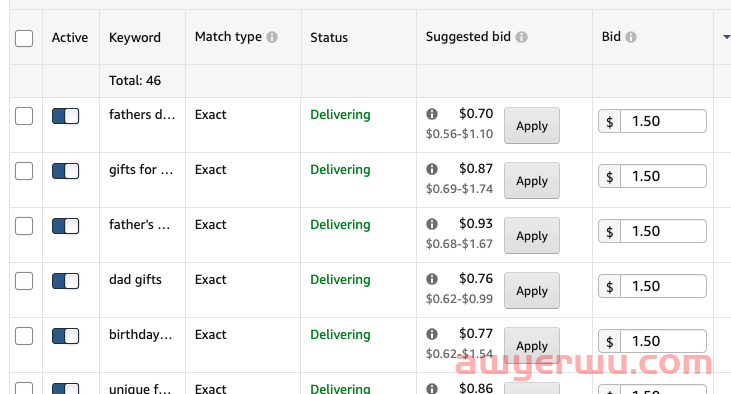Select checkbox for gifts for... row
Screen dimensions: 731x394
click(24, 171)
